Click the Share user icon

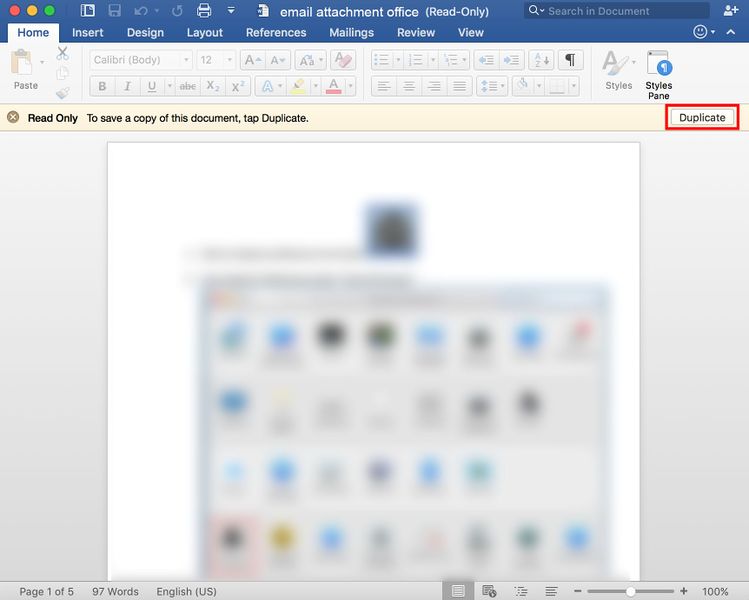click(730, 11)
